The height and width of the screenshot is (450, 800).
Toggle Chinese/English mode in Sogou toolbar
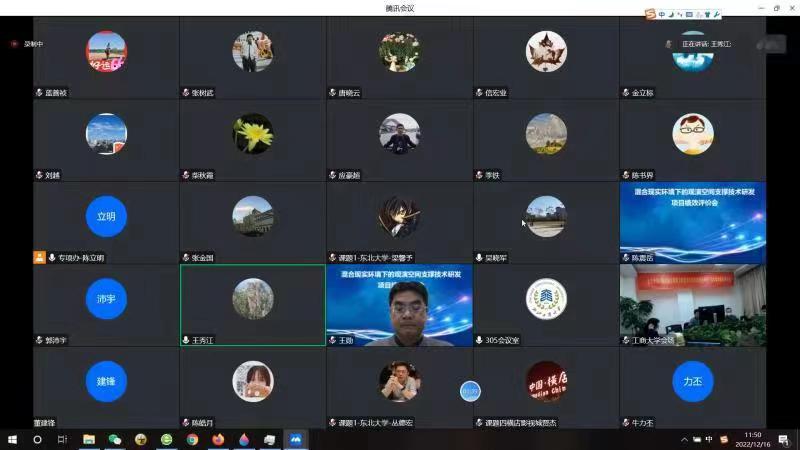[663, 14]
